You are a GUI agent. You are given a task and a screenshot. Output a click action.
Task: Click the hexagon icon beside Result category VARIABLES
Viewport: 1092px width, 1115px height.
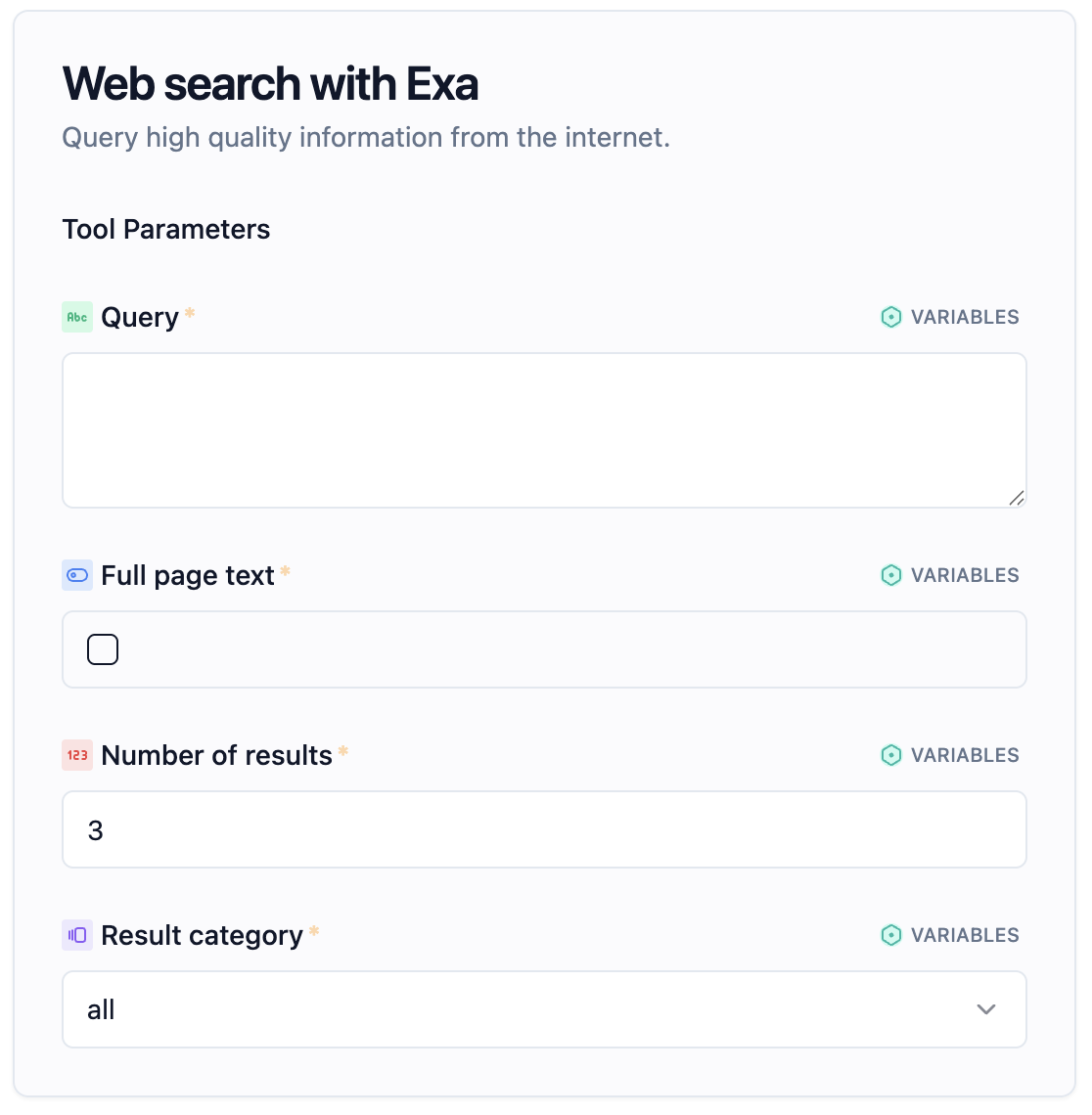click(891, 935)
